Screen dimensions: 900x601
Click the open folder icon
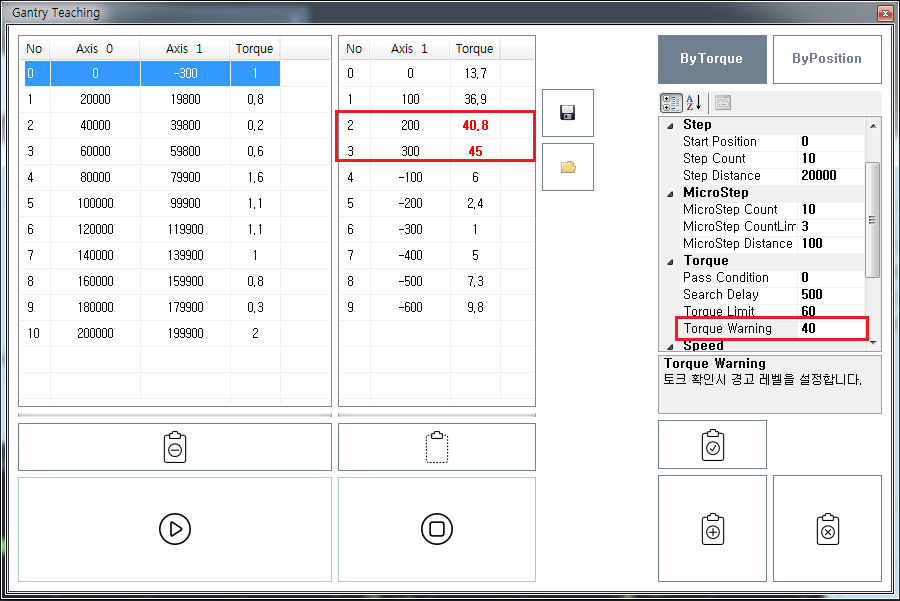coord(568,167)
